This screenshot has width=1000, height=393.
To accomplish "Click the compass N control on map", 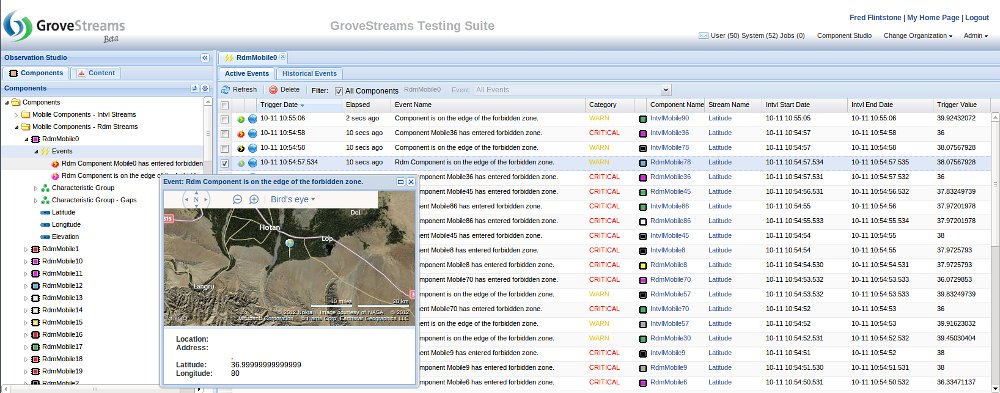I will (x=196, y=199).
